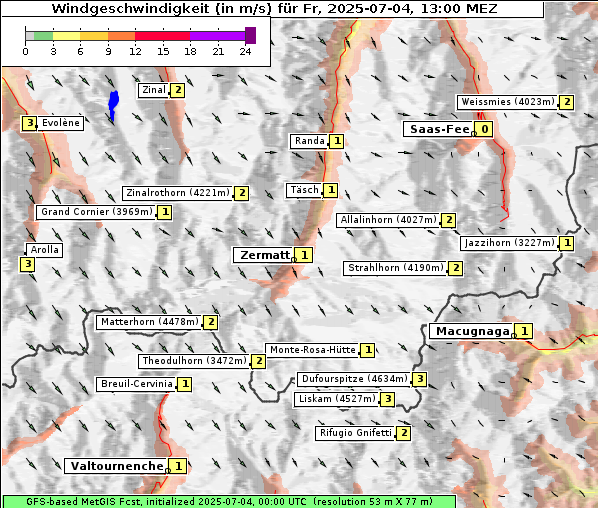Select the Jazzihorn (3227m) label
598x508 pixels.
509,243
